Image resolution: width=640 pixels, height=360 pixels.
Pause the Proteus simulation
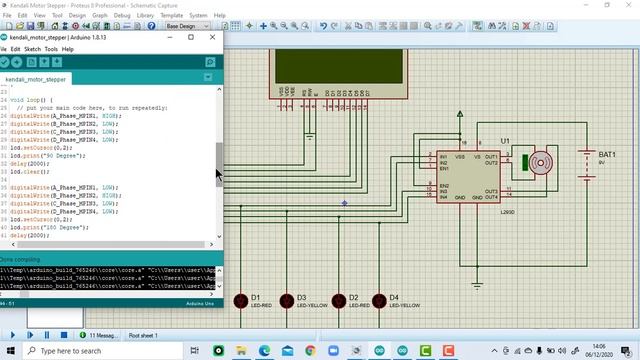coord(47,335)
